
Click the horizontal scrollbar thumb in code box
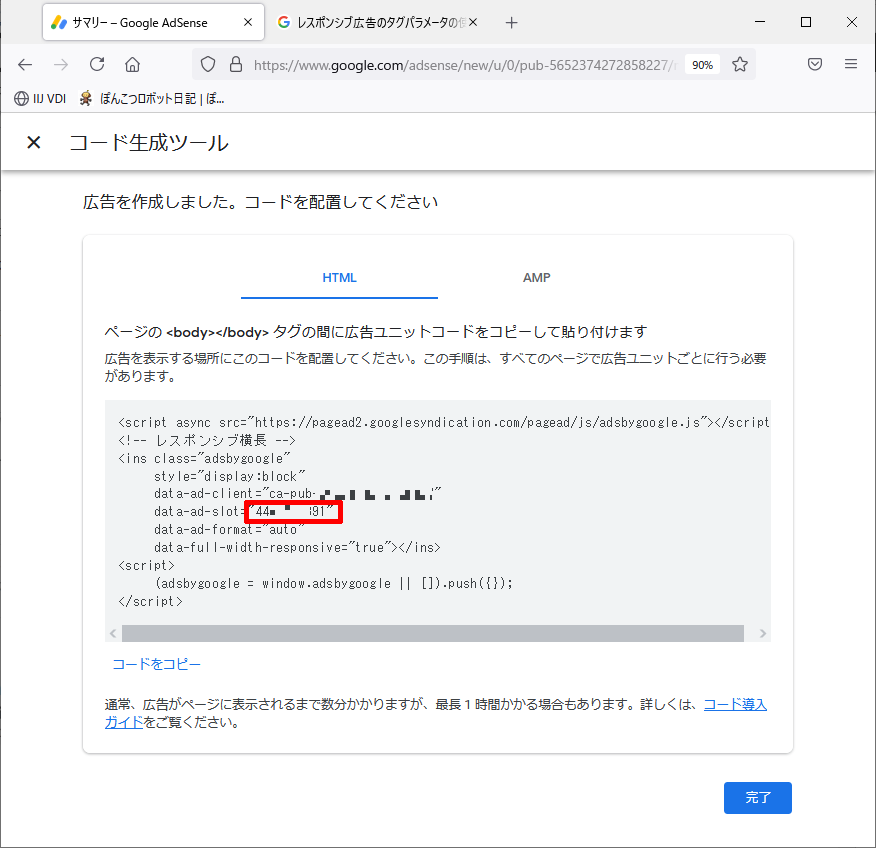(x=433, y=633)
